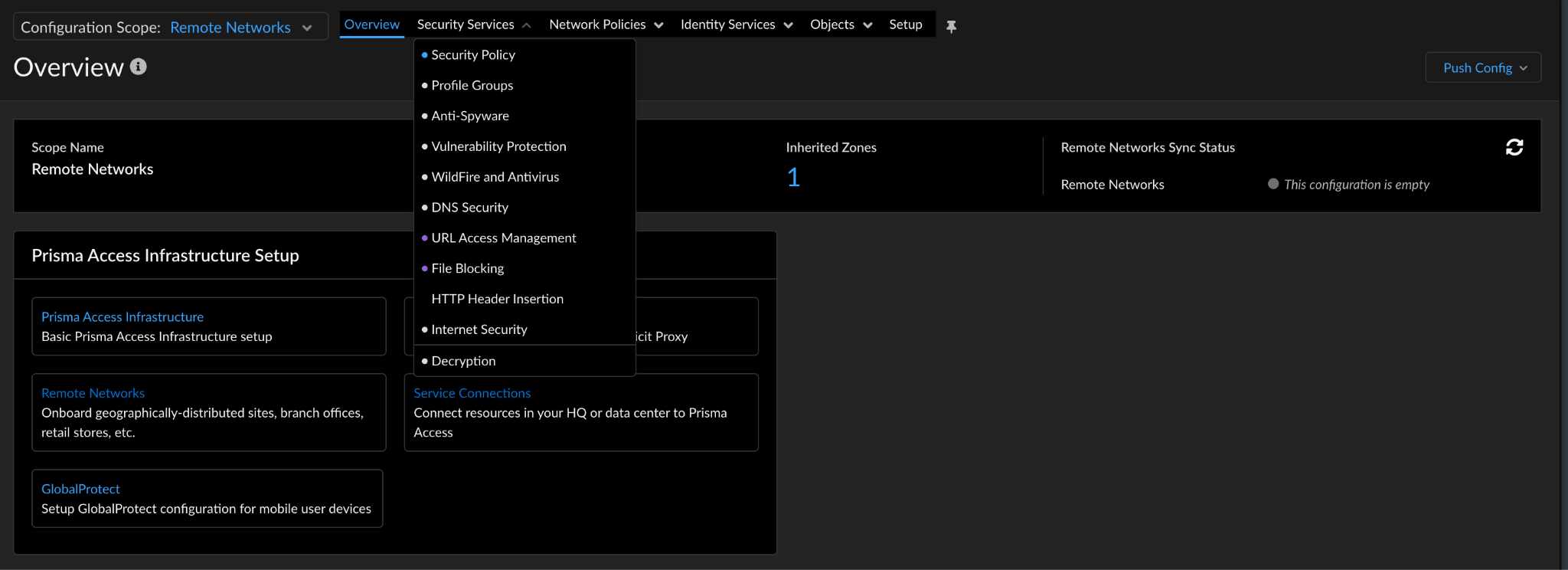Viewport: 1568px width, 570px height.
Task: Select Security Policy from the menu
Action: [x=524, y=55]
